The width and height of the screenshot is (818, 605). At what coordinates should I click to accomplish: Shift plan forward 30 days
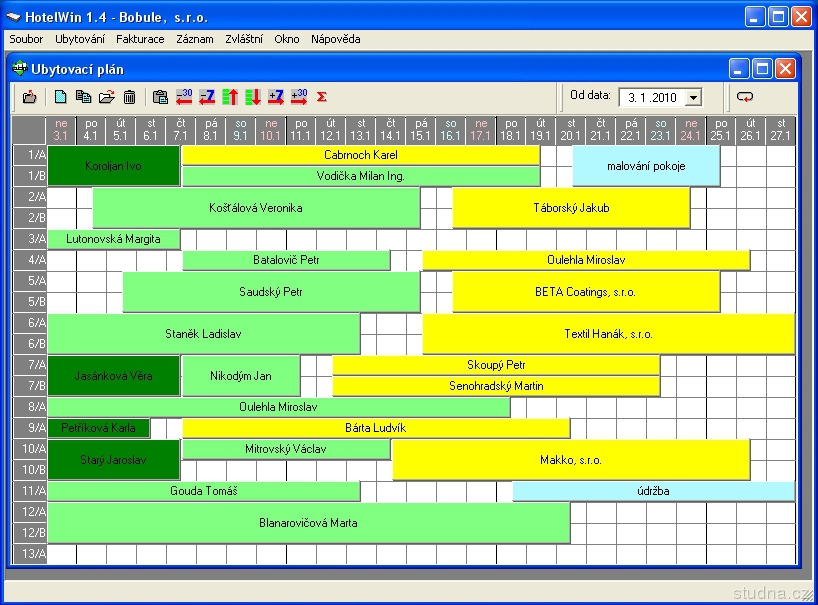(299, 97)
